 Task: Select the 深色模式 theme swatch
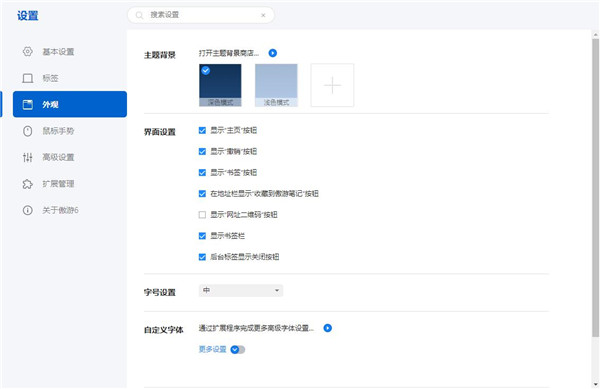(220, 85)
